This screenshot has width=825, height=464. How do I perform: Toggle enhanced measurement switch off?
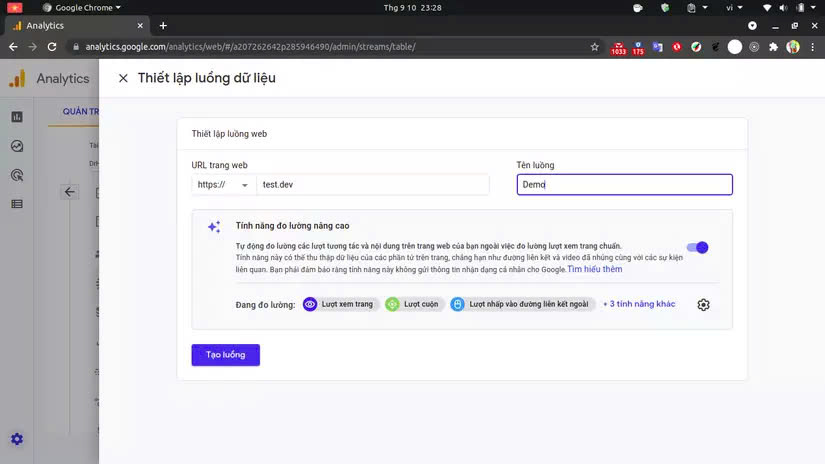(x=698, y=247)
